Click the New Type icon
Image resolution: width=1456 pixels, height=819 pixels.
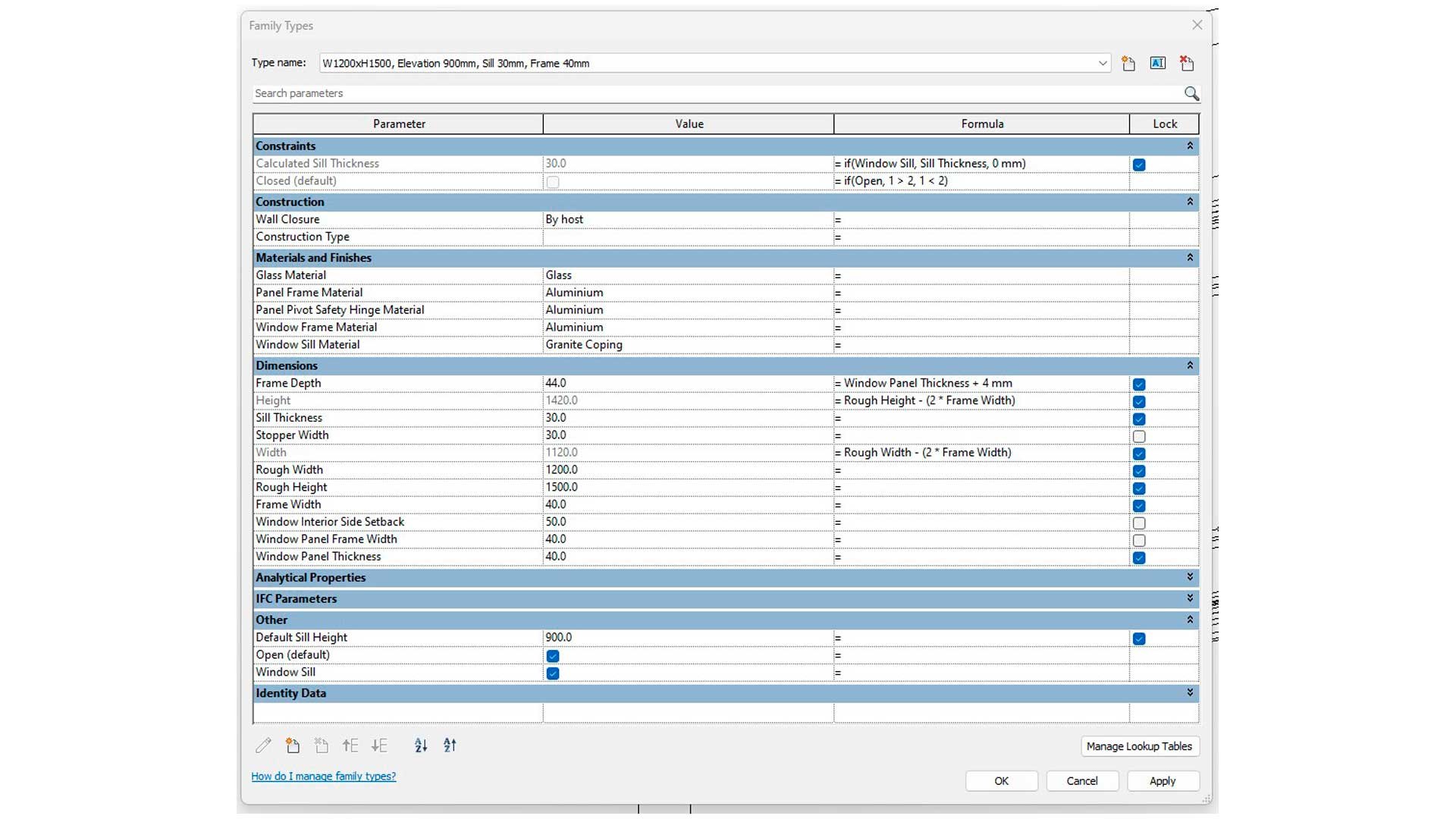click(1128, 64)
